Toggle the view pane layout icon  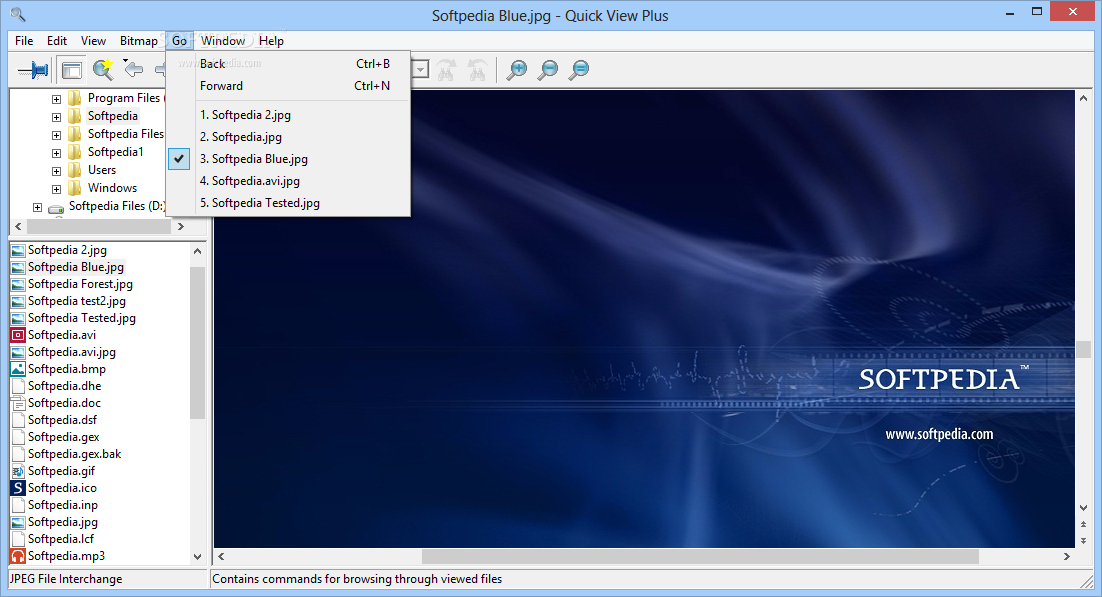[x=71, y=70]
